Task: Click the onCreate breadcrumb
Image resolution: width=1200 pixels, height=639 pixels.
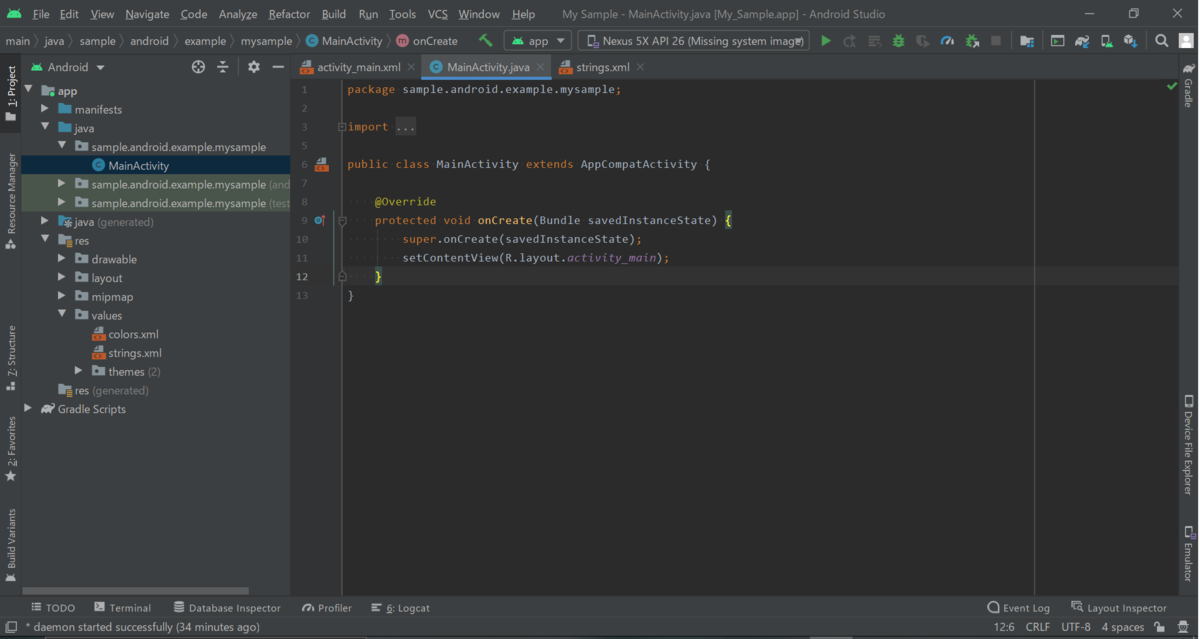Action: [427, 41]
